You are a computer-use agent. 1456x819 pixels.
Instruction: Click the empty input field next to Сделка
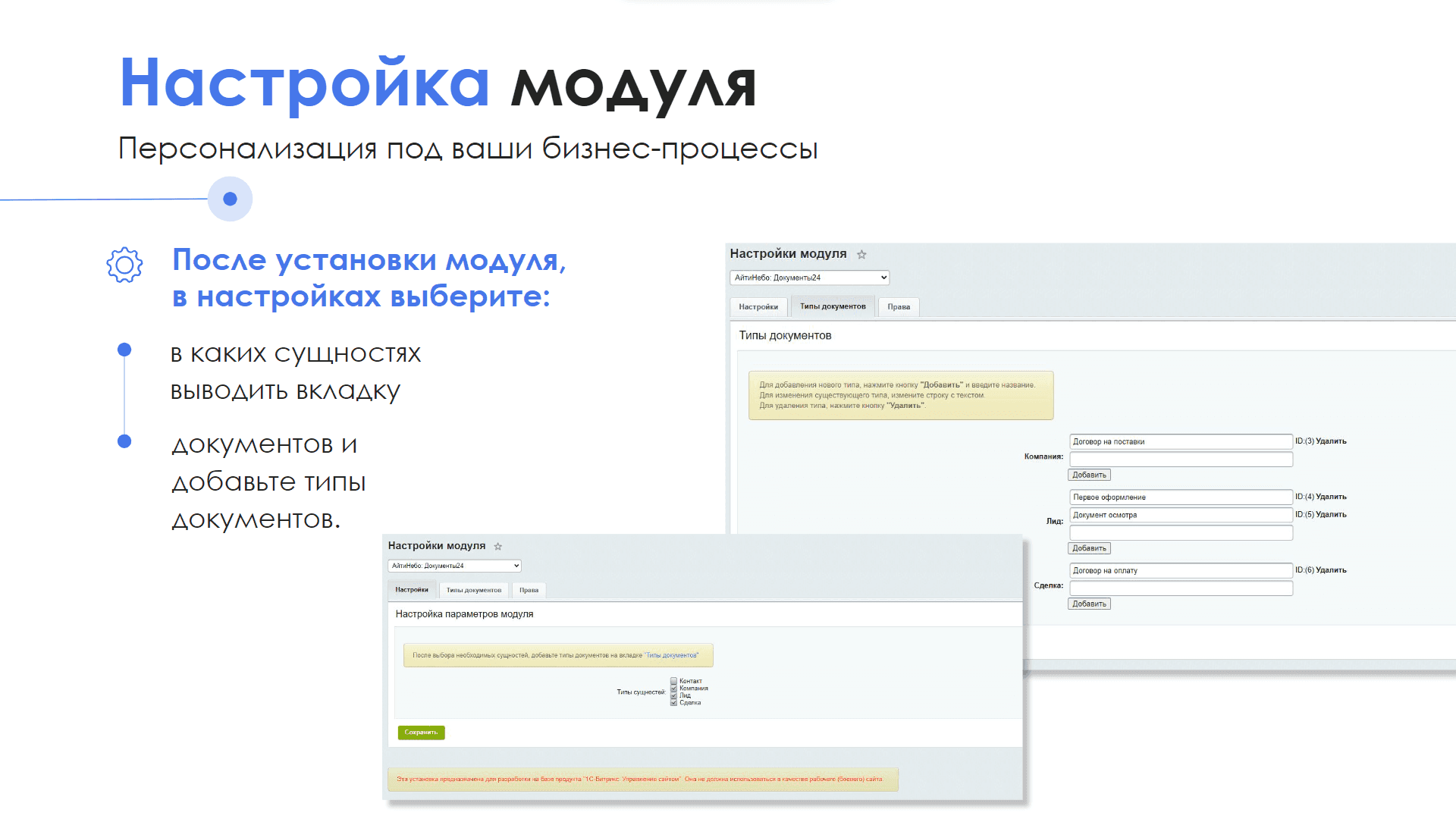coord(1181,588)
